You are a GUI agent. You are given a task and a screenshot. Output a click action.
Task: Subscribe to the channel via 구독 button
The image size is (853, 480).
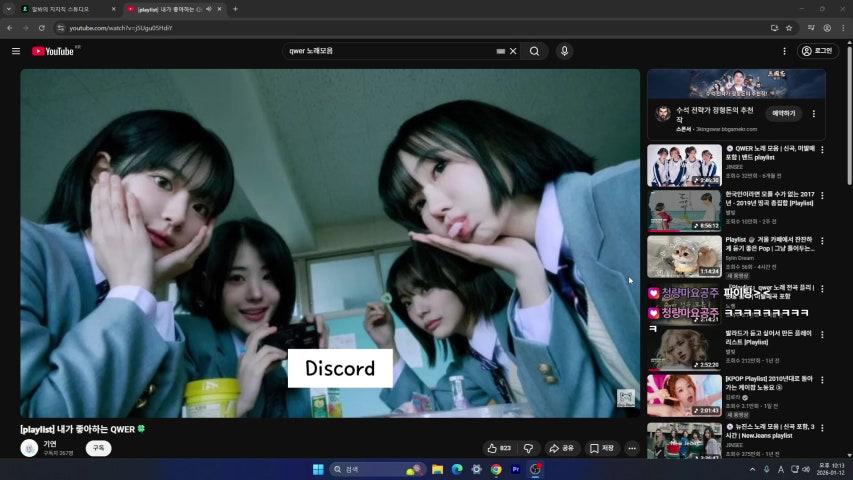98,449
